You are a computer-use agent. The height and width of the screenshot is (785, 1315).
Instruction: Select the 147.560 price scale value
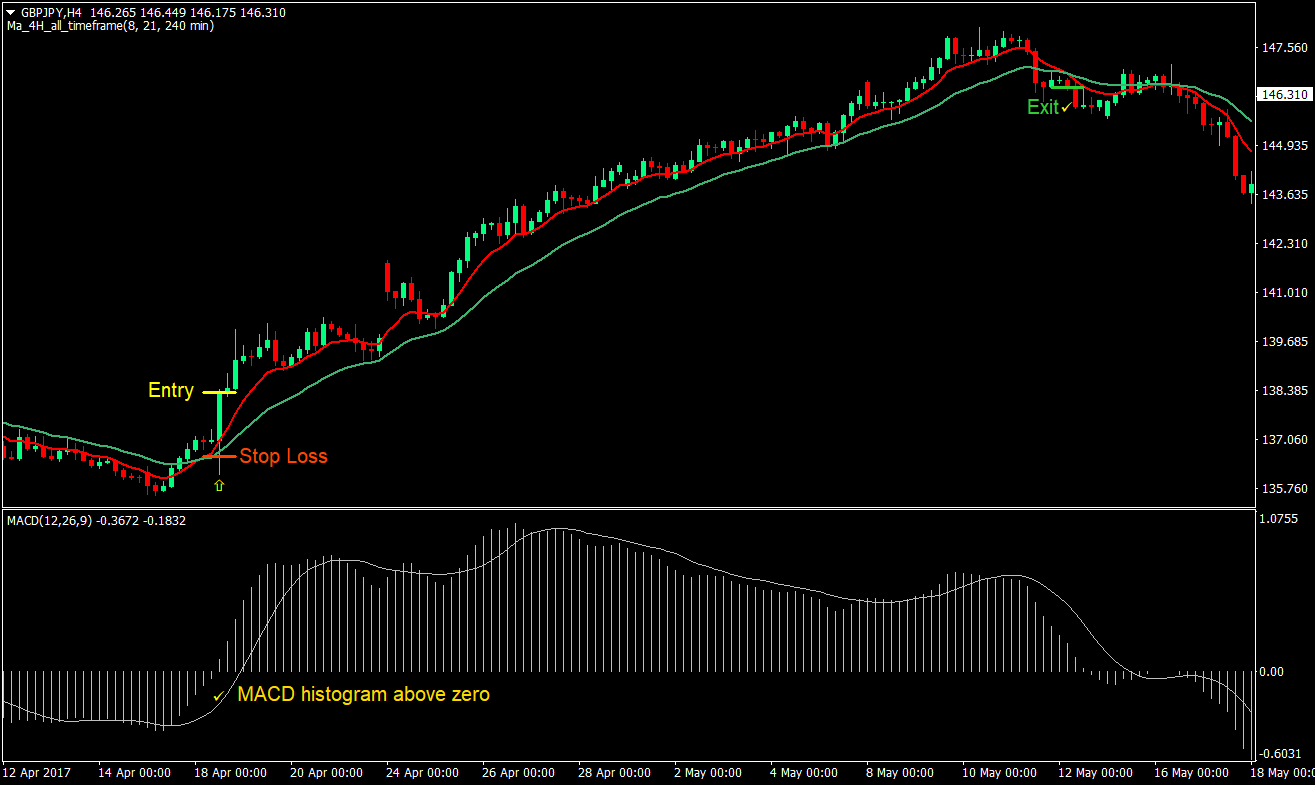1285,46
